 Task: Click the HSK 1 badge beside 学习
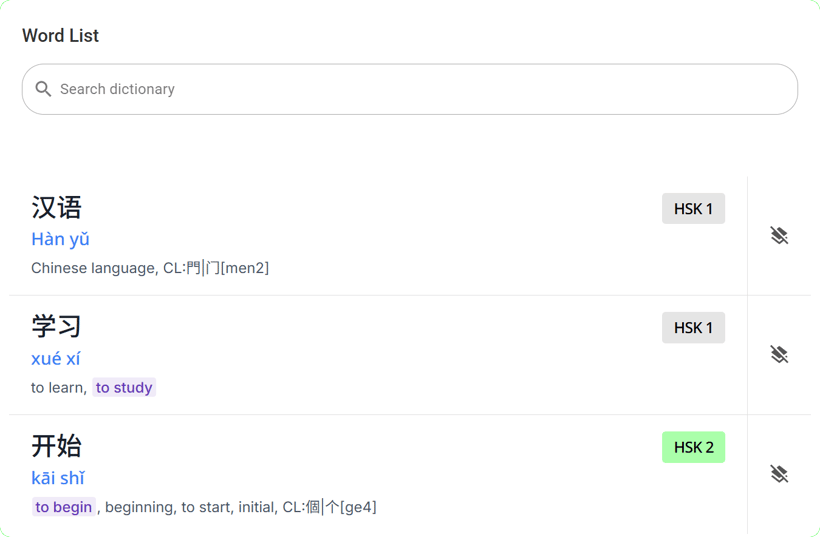[x=693, y=328]
